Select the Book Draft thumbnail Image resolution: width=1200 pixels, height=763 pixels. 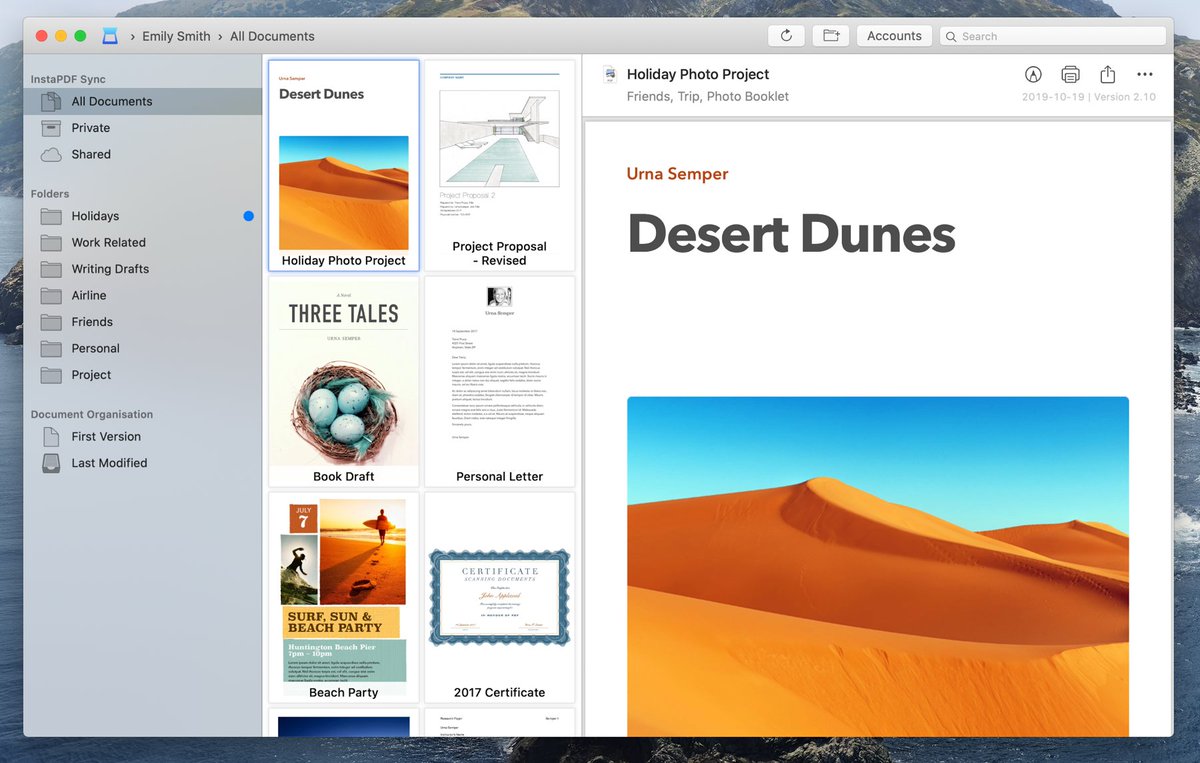coord(343,381)
